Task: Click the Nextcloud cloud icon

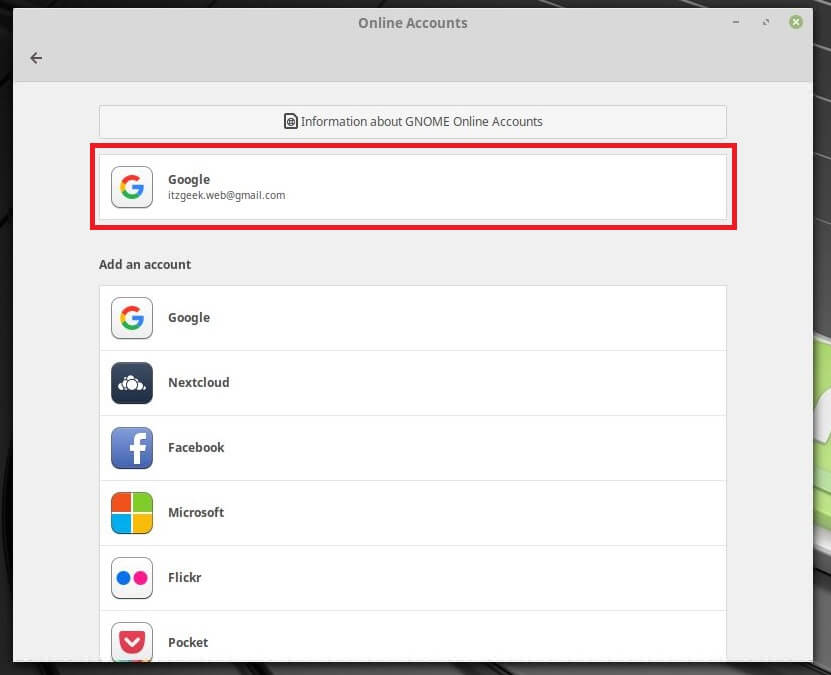Action: point(132,383)
